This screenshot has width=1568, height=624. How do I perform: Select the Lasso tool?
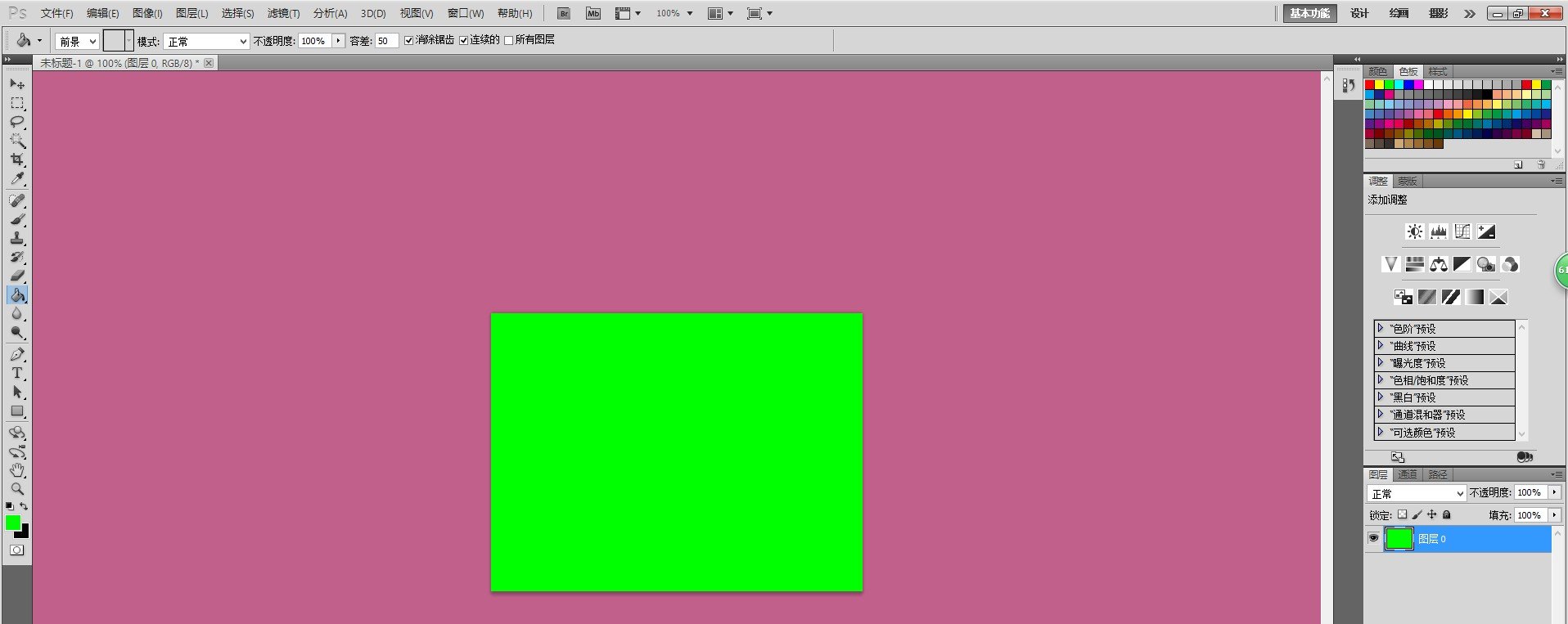click(x=17, y=122)
